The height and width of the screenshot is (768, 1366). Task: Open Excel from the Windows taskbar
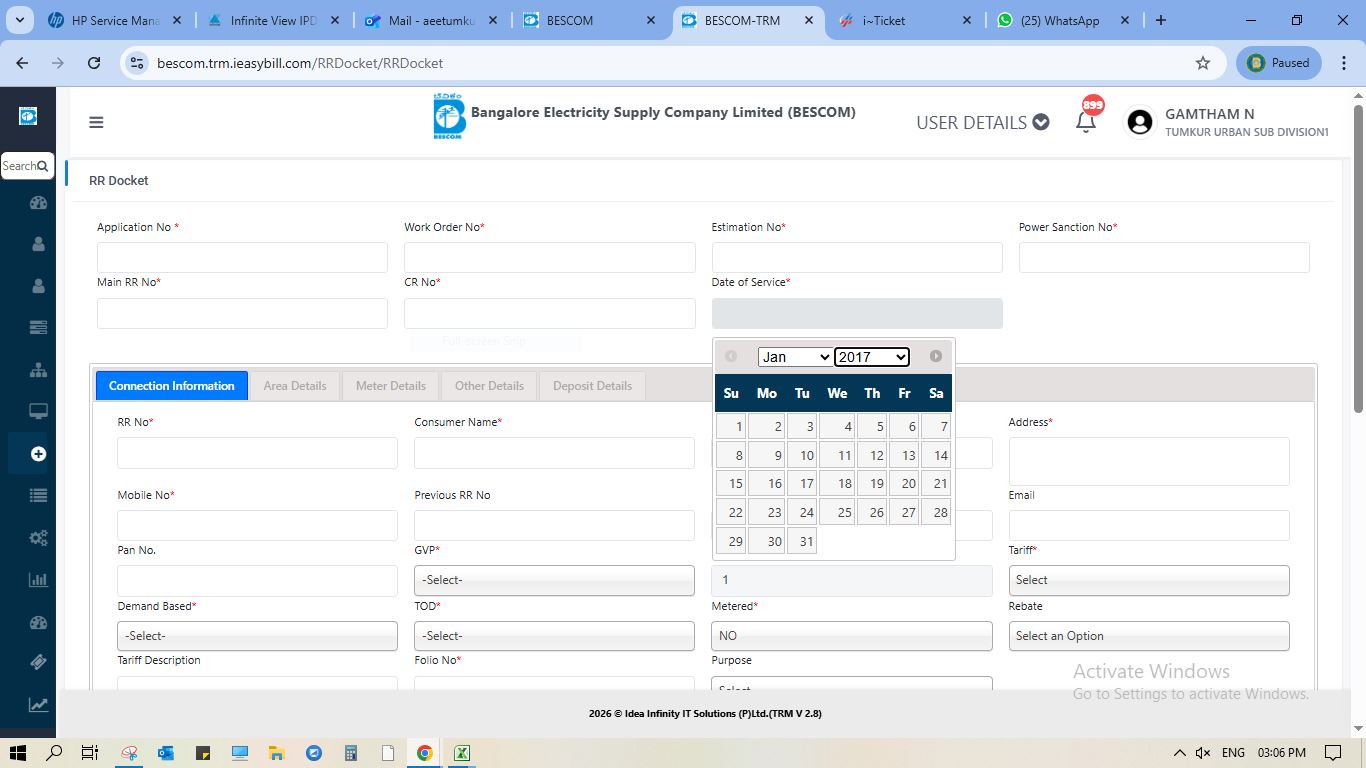pos(462,753)
